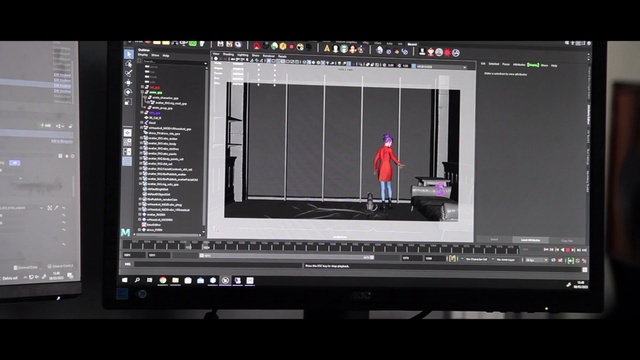Click the current frame marker on the timeline

pos(206,246)
